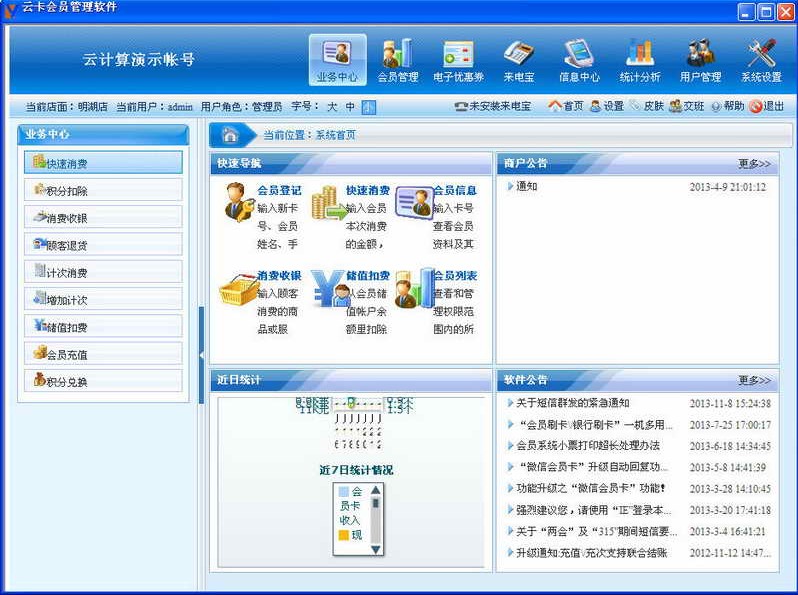The height and width of the screenshot is (595, 798).
Task: Collapse the sidebar with splitter arrow
Action: [202, 355]
